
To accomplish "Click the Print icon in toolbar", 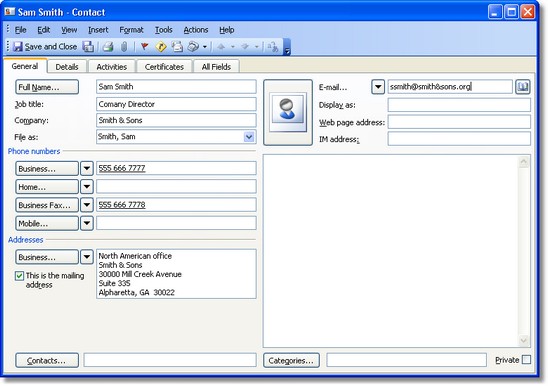I will (x=108, y=47).
